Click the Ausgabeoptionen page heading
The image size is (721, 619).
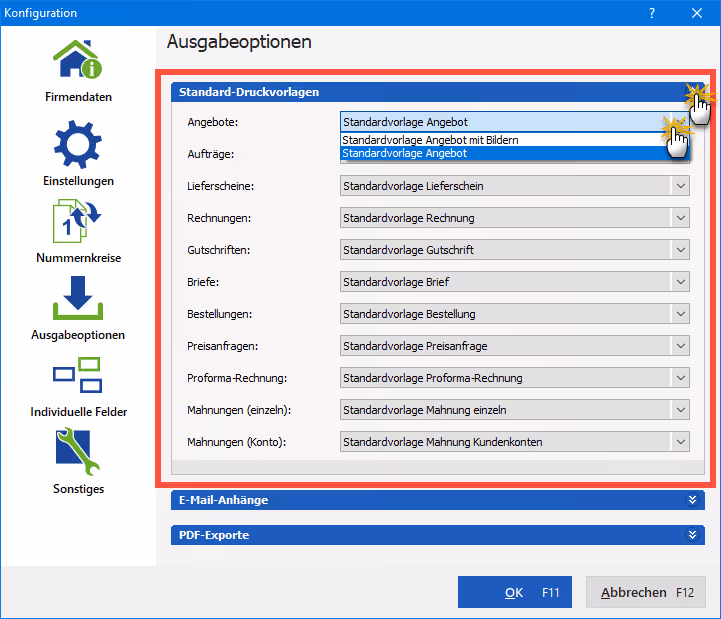coord(239,42)
